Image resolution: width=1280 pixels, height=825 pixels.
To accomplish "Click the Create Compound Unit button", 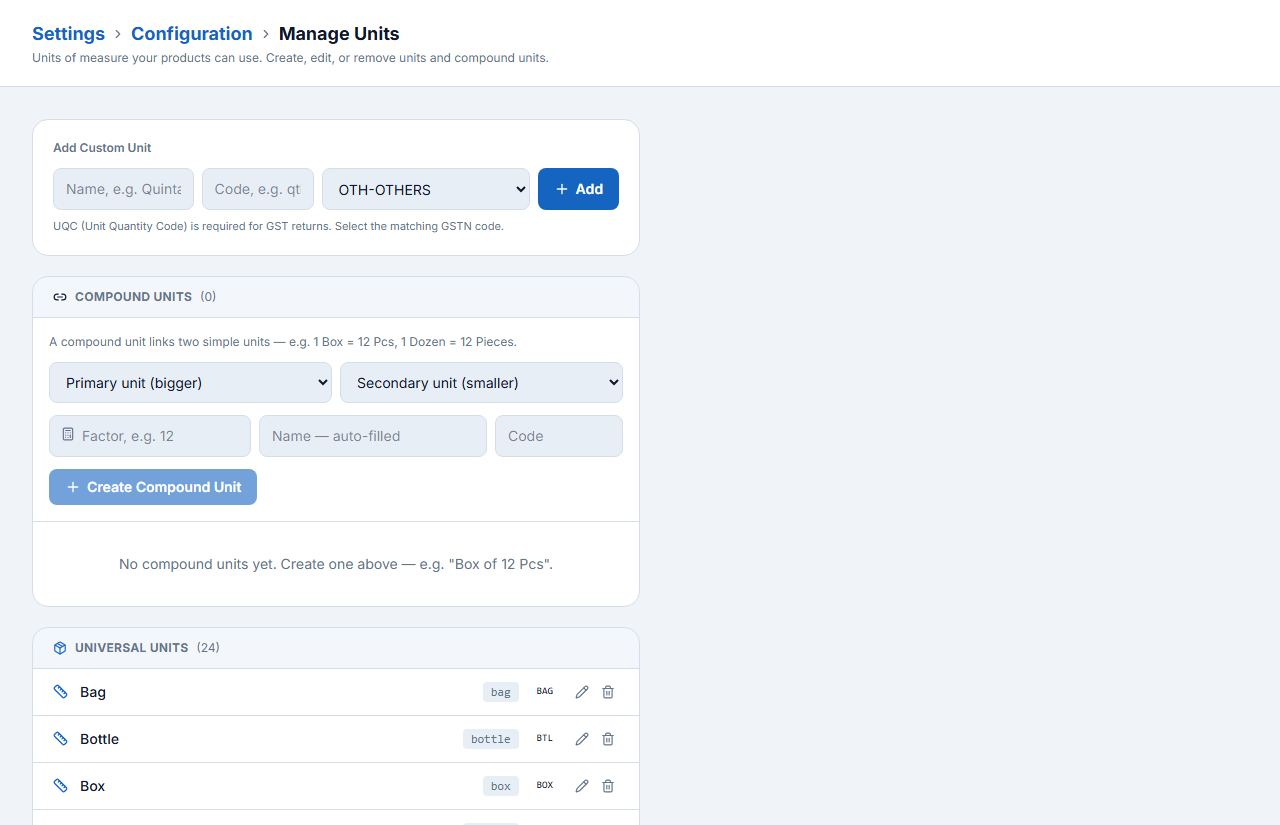I will (153, 487).
